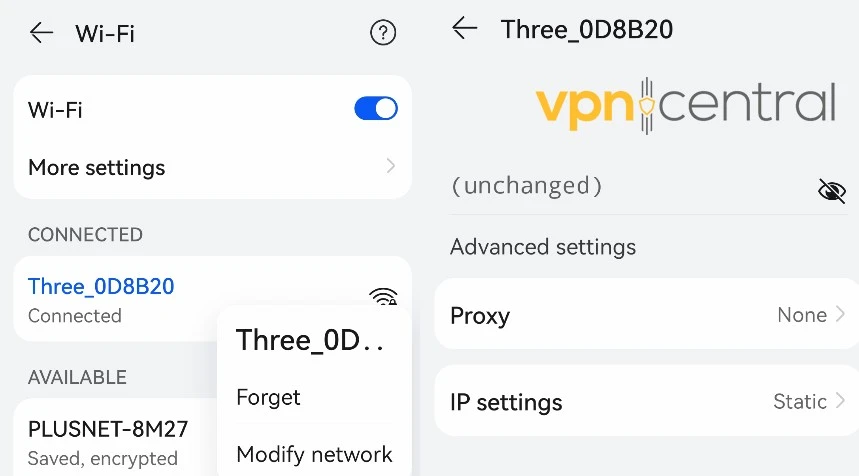
Task: Tap the More settings chevron arrow
Action: tap(391, 165)
